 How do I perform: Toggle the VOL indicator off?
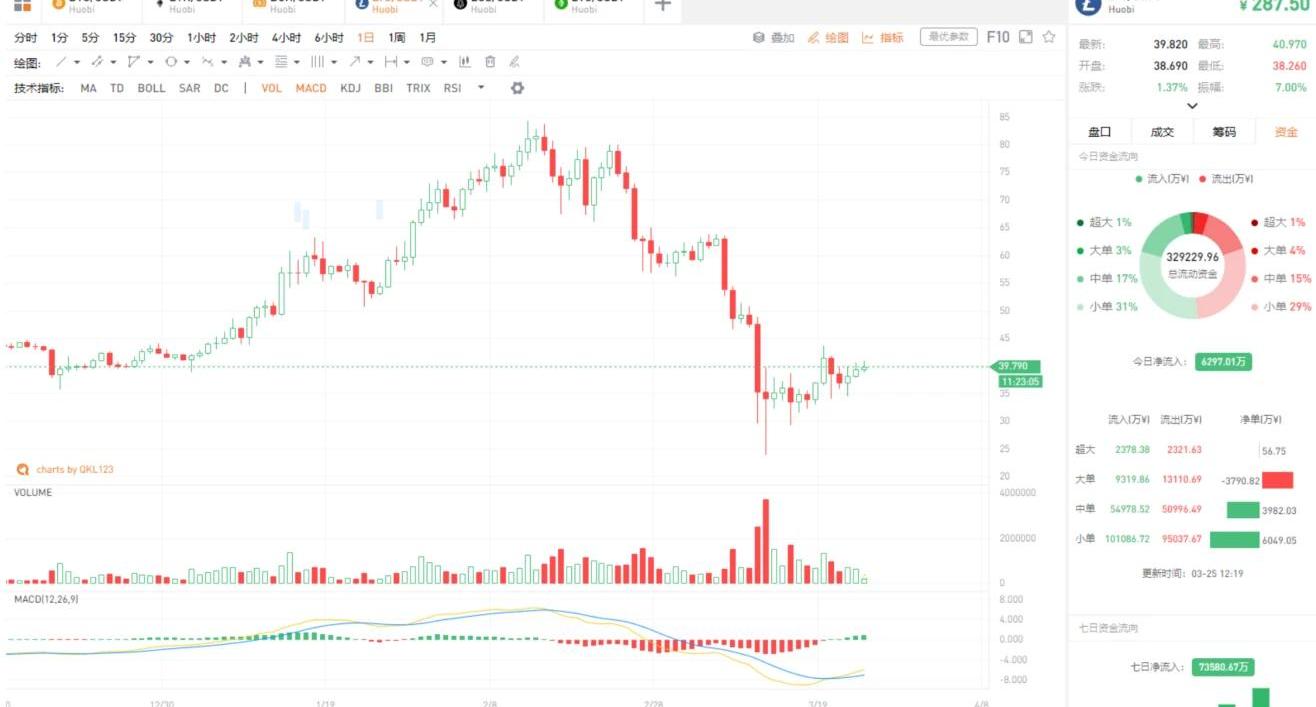[x=271, y=88]
